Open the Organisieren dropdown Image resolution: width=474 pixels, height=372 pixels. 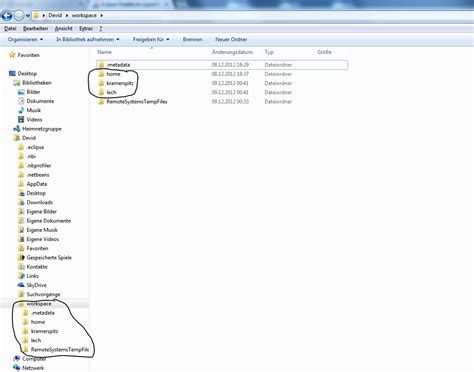(25, 39)
